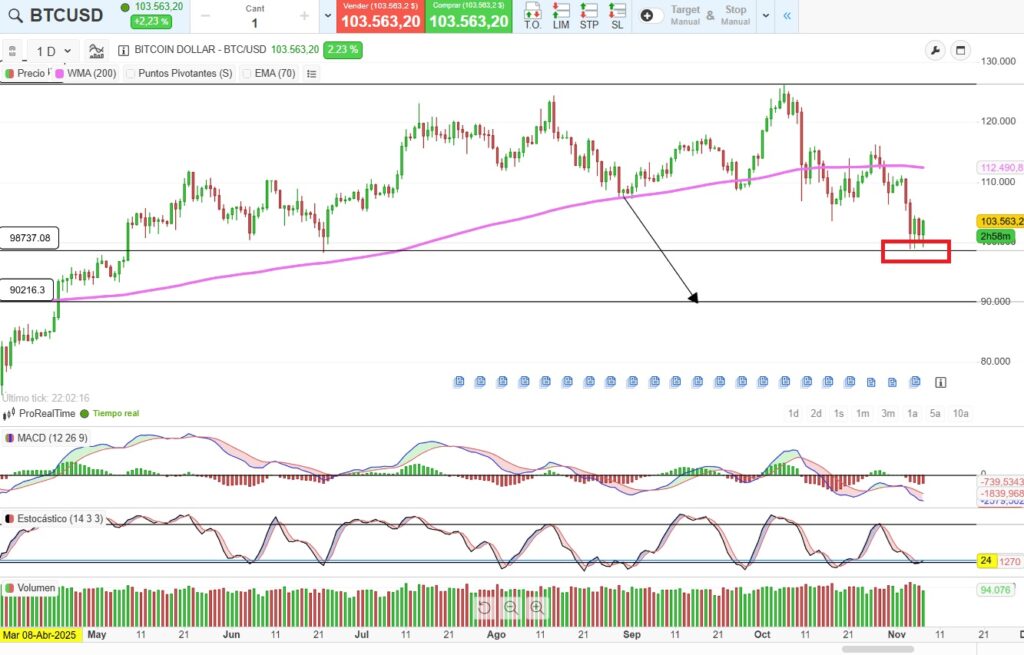The width and height of the screenshot is (1024, 655).
Task: Open the undo arrow icon above volume panel
Action: [x=485, y=607]
